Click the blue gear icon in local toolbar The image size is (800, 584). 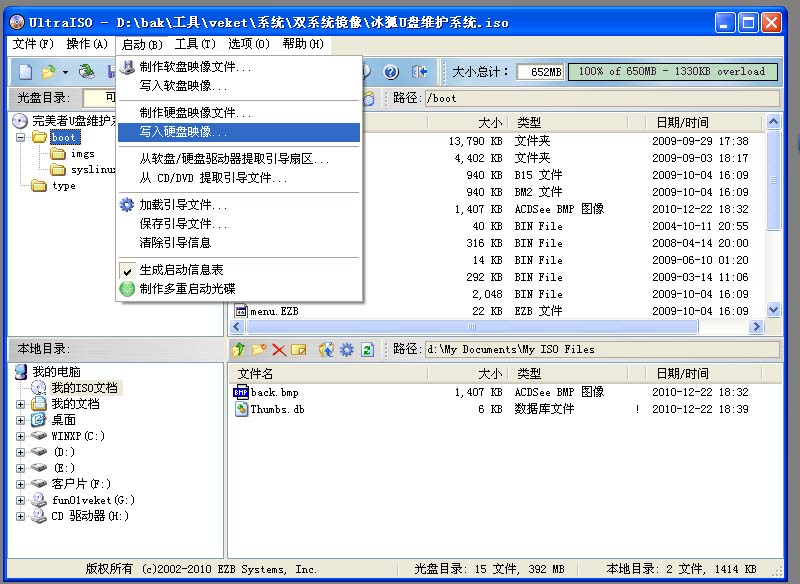pyautogui.click(x=347, y=349)
